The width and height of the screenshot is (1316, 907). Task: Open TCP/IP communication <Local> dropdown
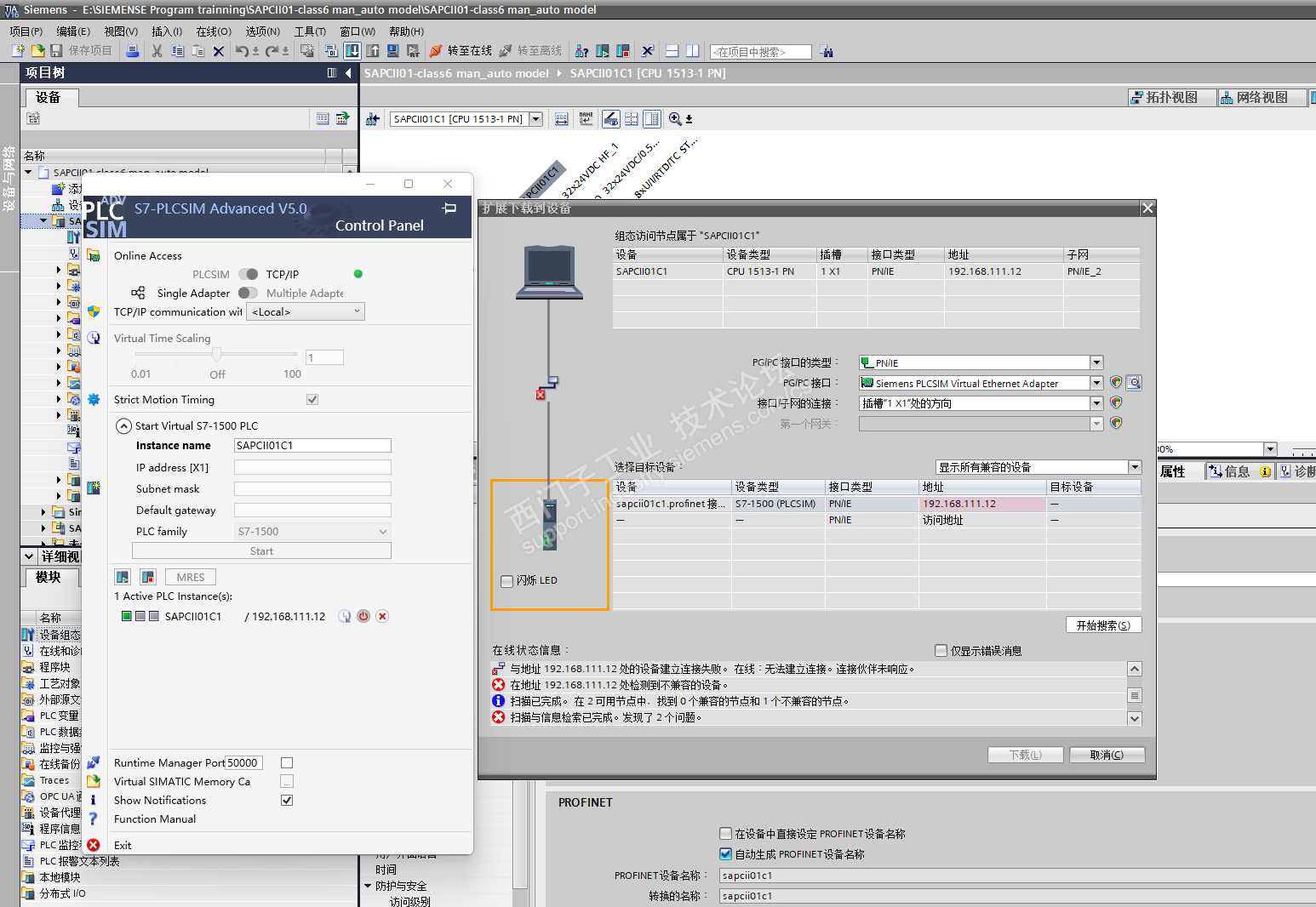click(306, 312)
